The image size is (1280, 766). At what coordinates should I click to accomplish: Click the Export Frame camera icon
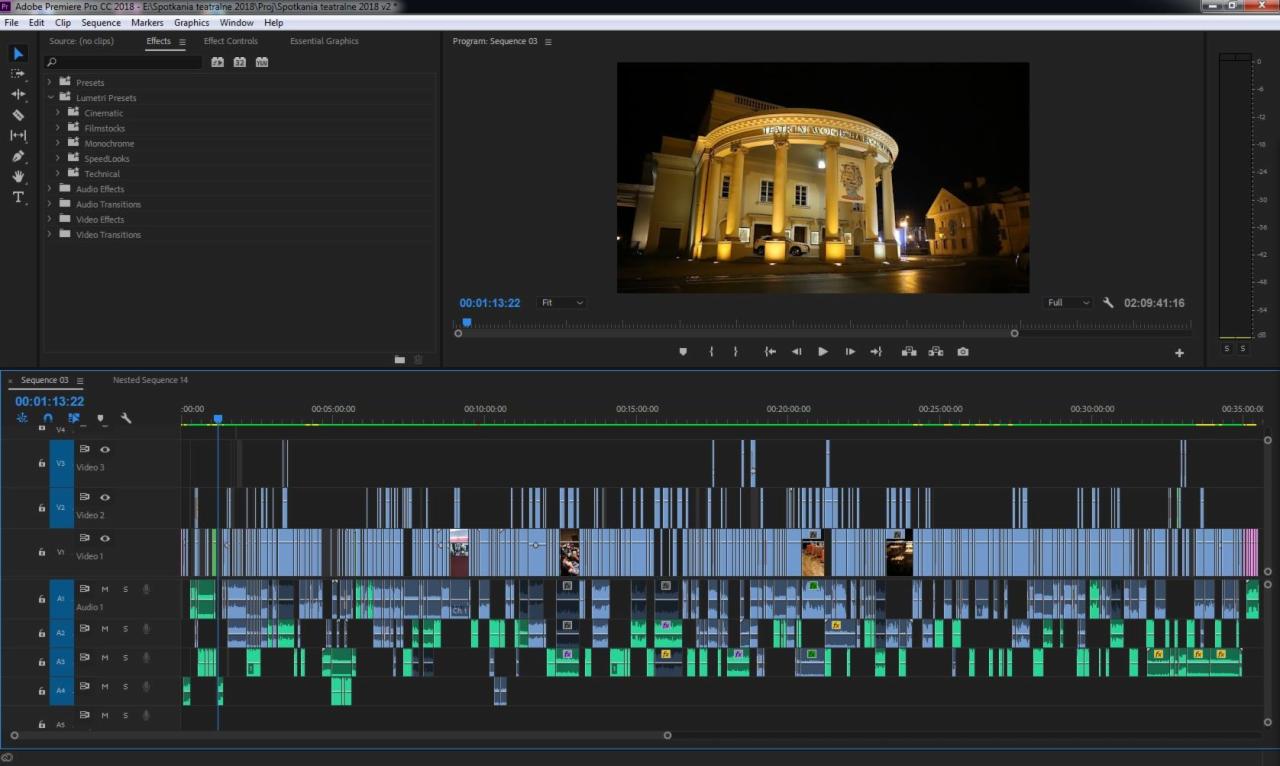(962, 351)
